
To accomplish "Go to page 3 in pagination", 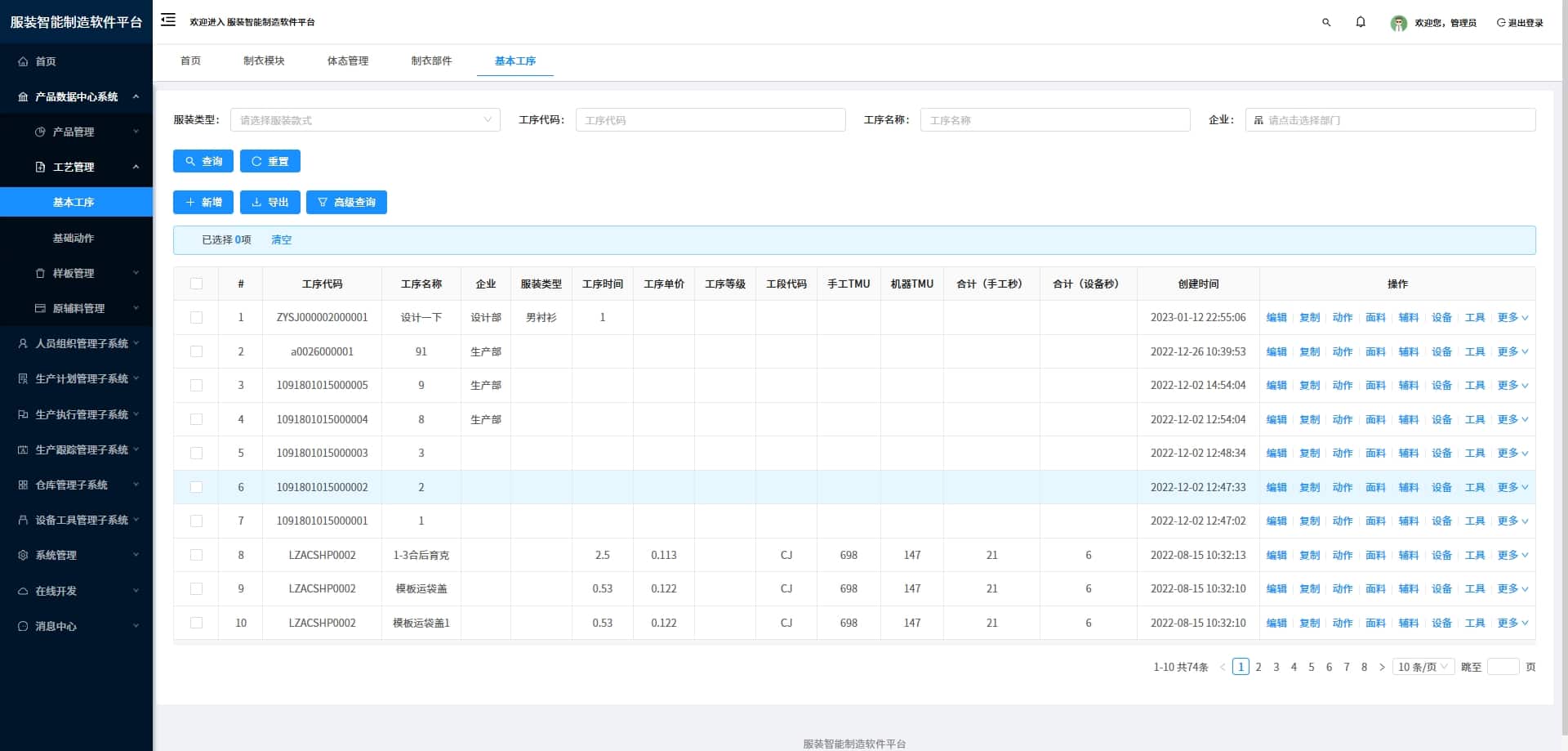I will click(x=1276, y=667).
